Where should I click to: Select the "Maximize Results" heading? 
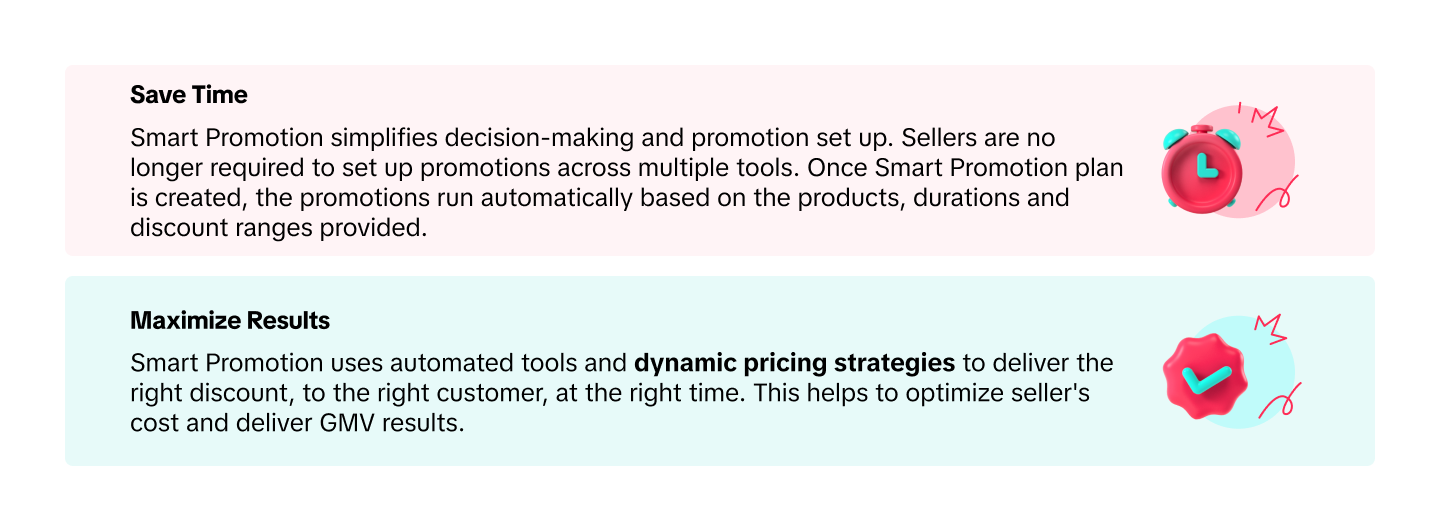pyautogui.click(x=230, y=321)
